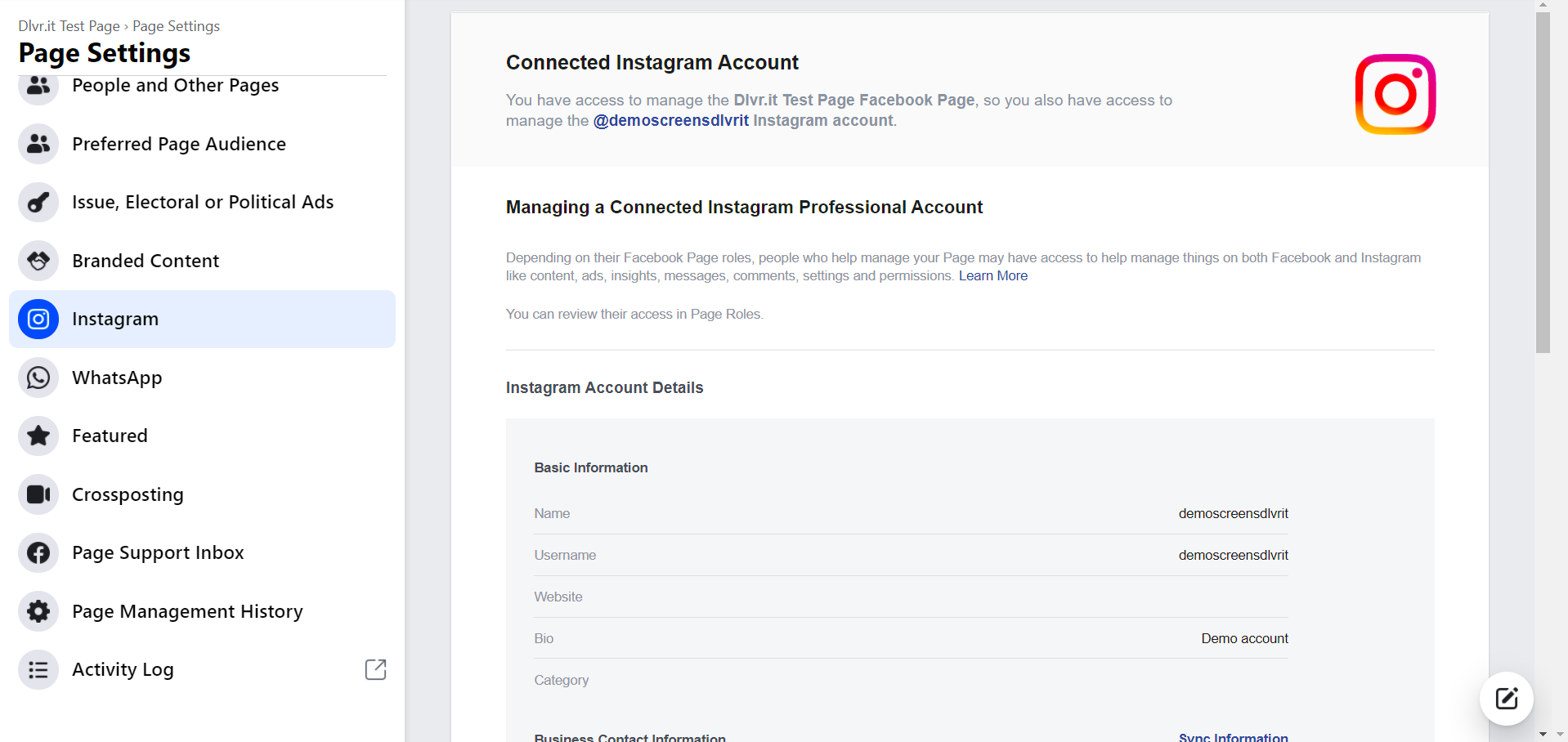
Task: Select the Instagram settings item
Action: point(202,319)
